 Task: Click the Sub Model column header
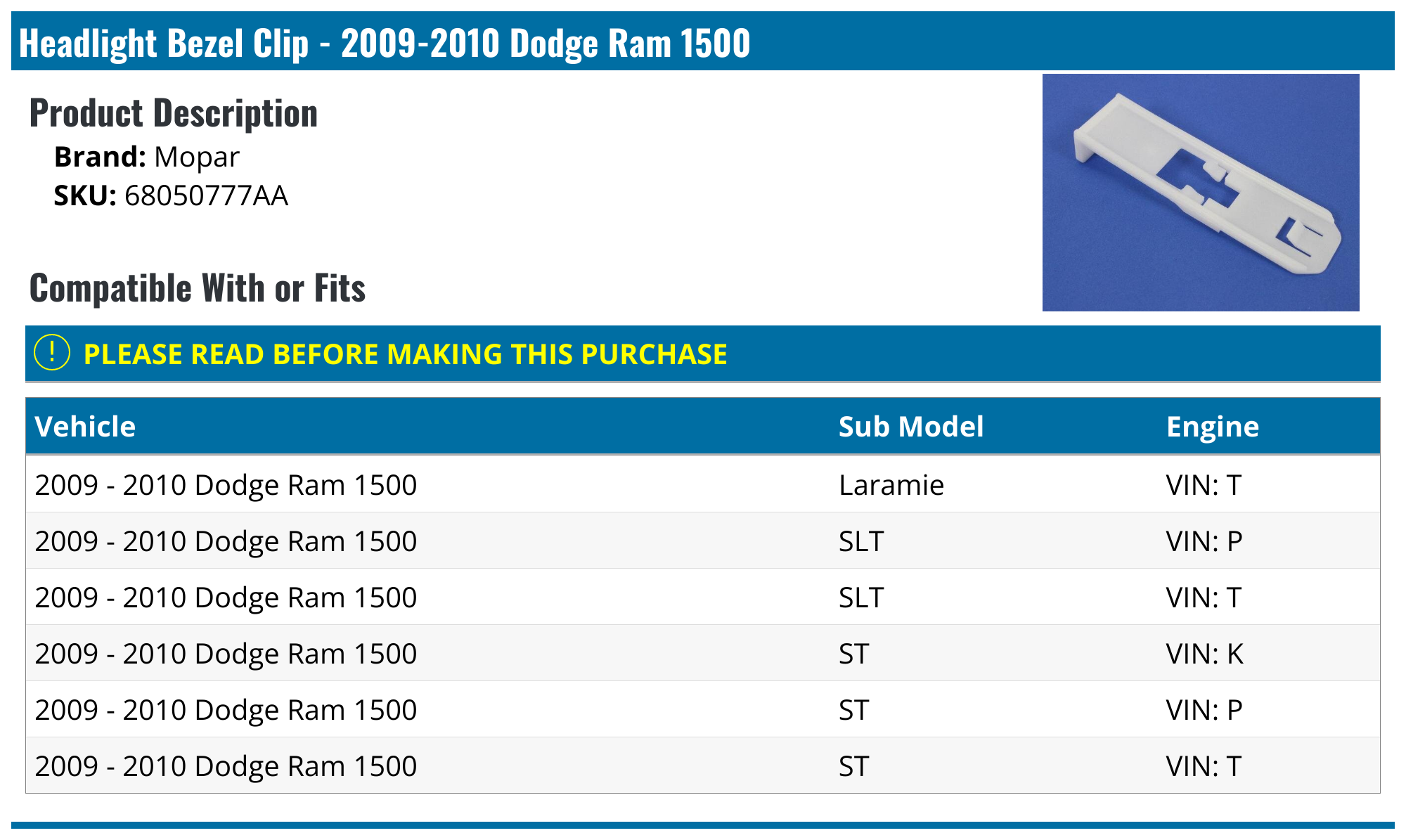tap(910, 427)
